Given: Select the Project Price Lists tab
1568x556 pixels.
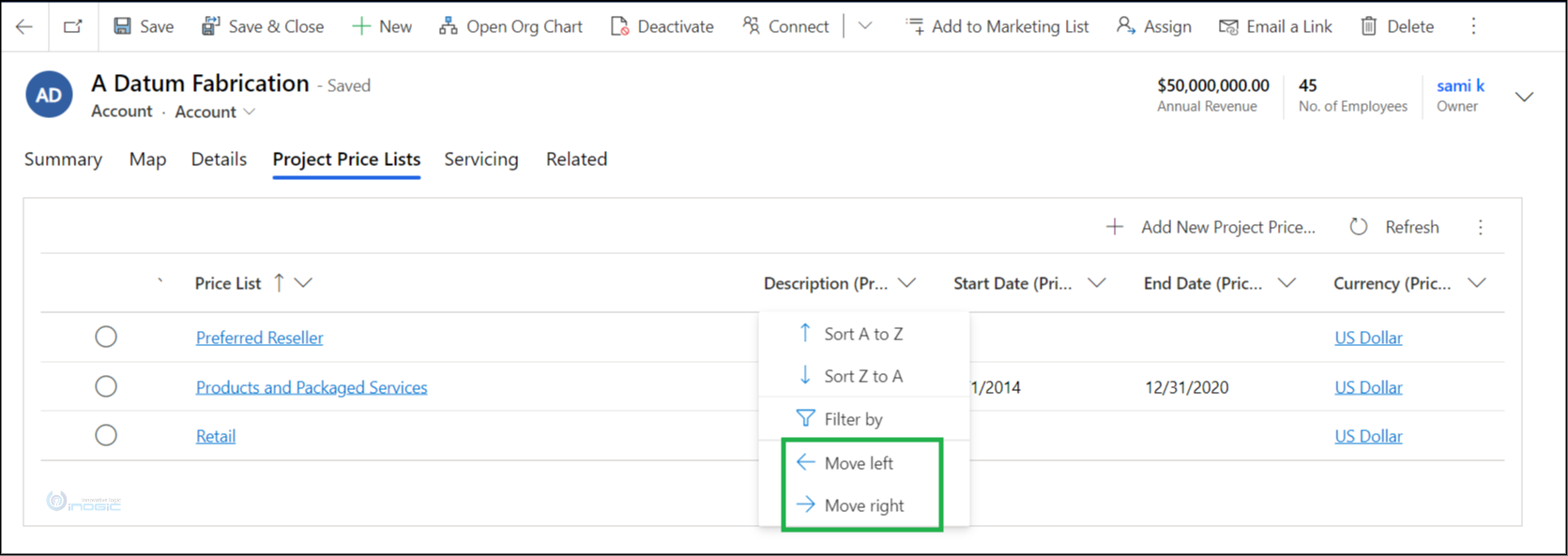Looking at the screenshot, I should click(x=346, y=159).
